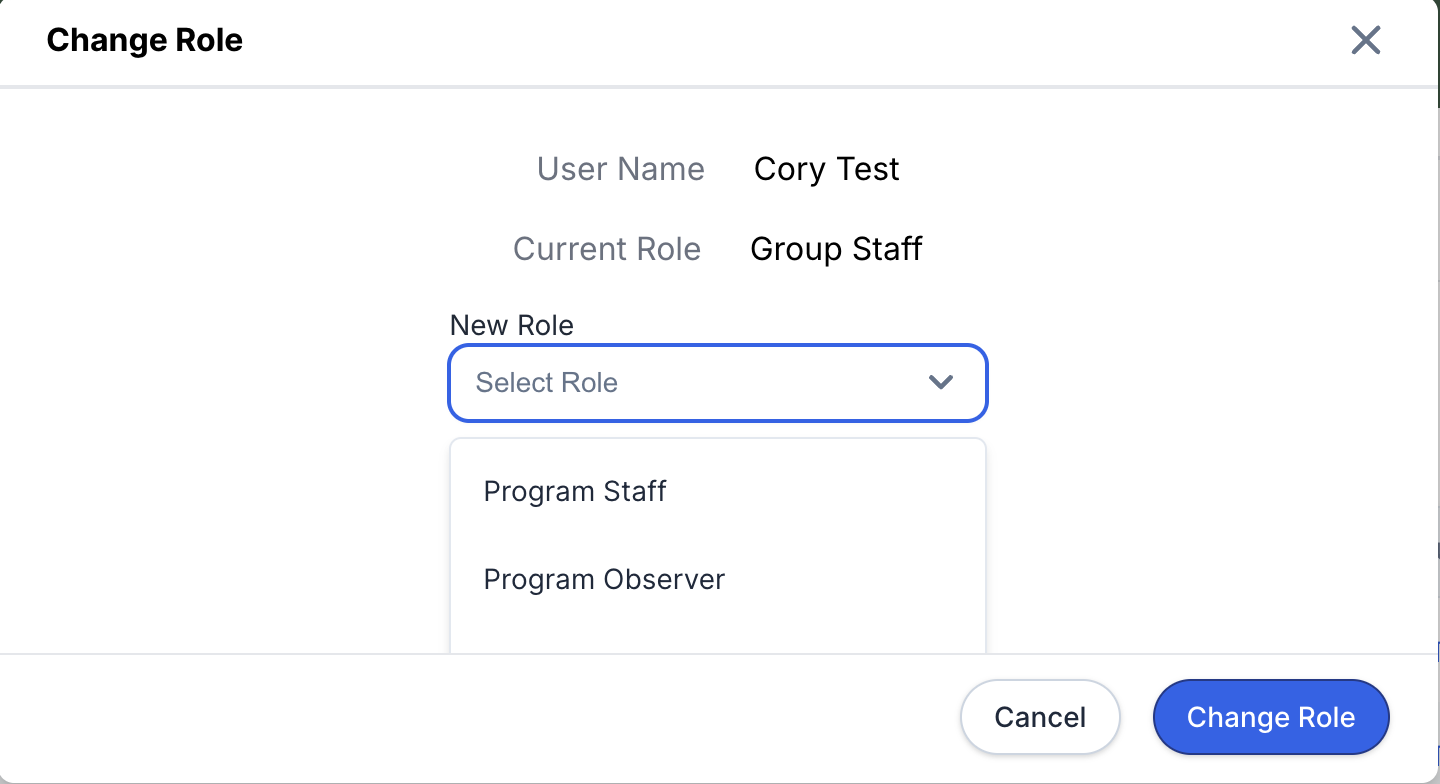The height and width of the screenshot is (784, 1440).
Task: Choose Program Observer role option
Action: (718, 580)
